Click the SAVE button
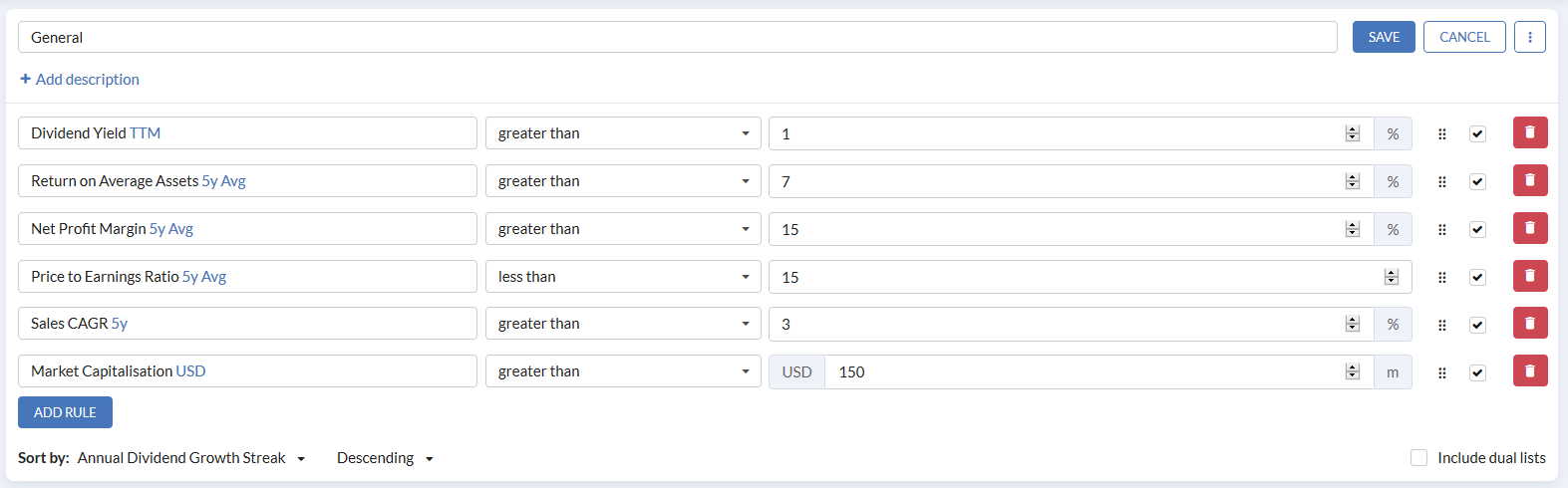This screenshot has width=1568, height=488. point(1383,37)
